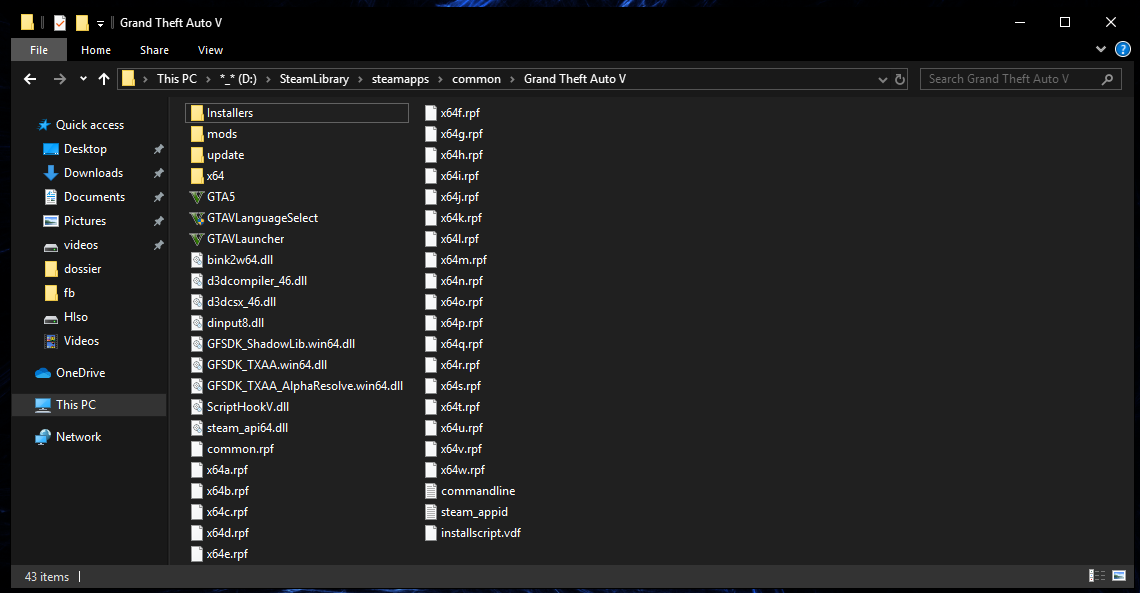Expand breadcrumb chevron after SteamLibrary

pyautogui.click(x=361, y=79)
